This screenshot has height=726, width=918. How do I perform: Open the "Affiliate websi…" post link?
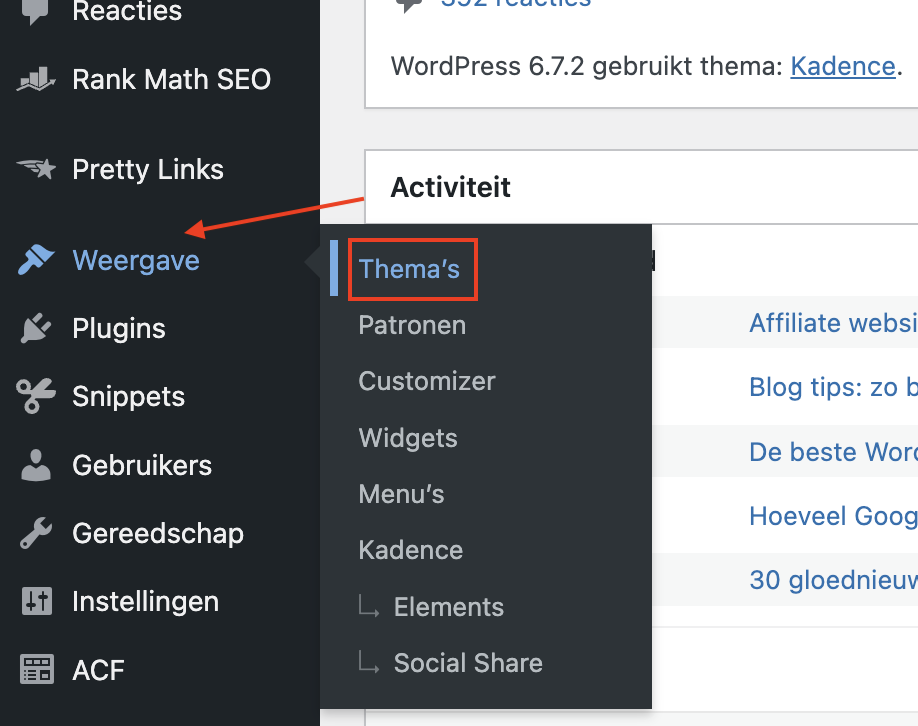coord(833,323)
